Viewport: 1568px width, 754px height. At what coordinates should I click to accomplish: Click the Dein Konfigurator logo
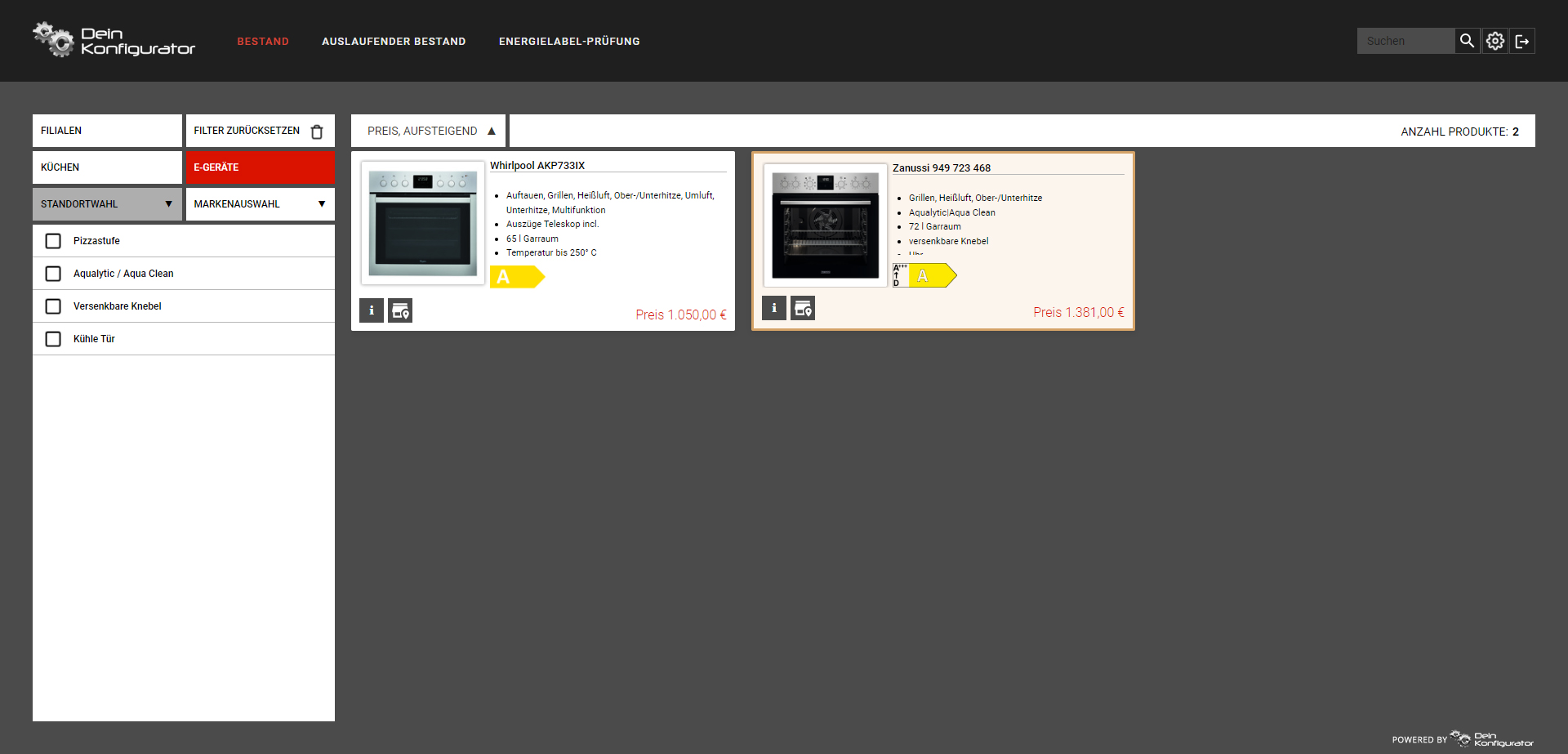click(x=114, y=41)
